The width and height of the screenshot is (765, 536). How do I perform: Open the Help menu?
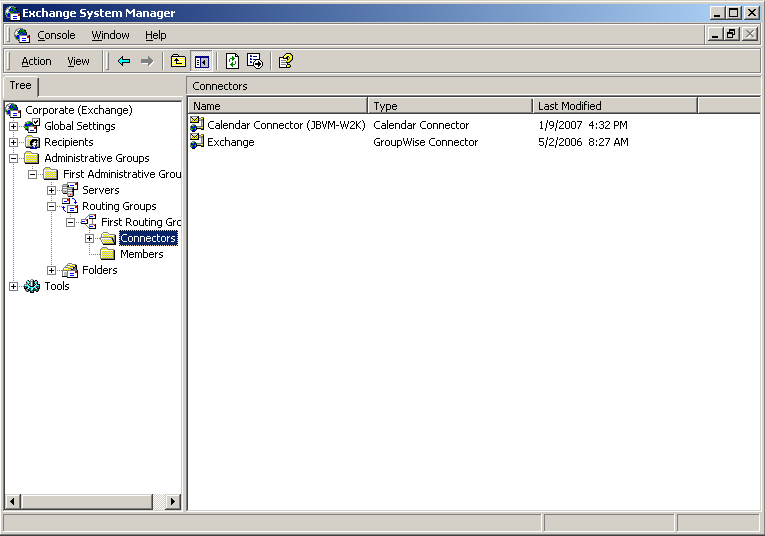tap(156, 35)
